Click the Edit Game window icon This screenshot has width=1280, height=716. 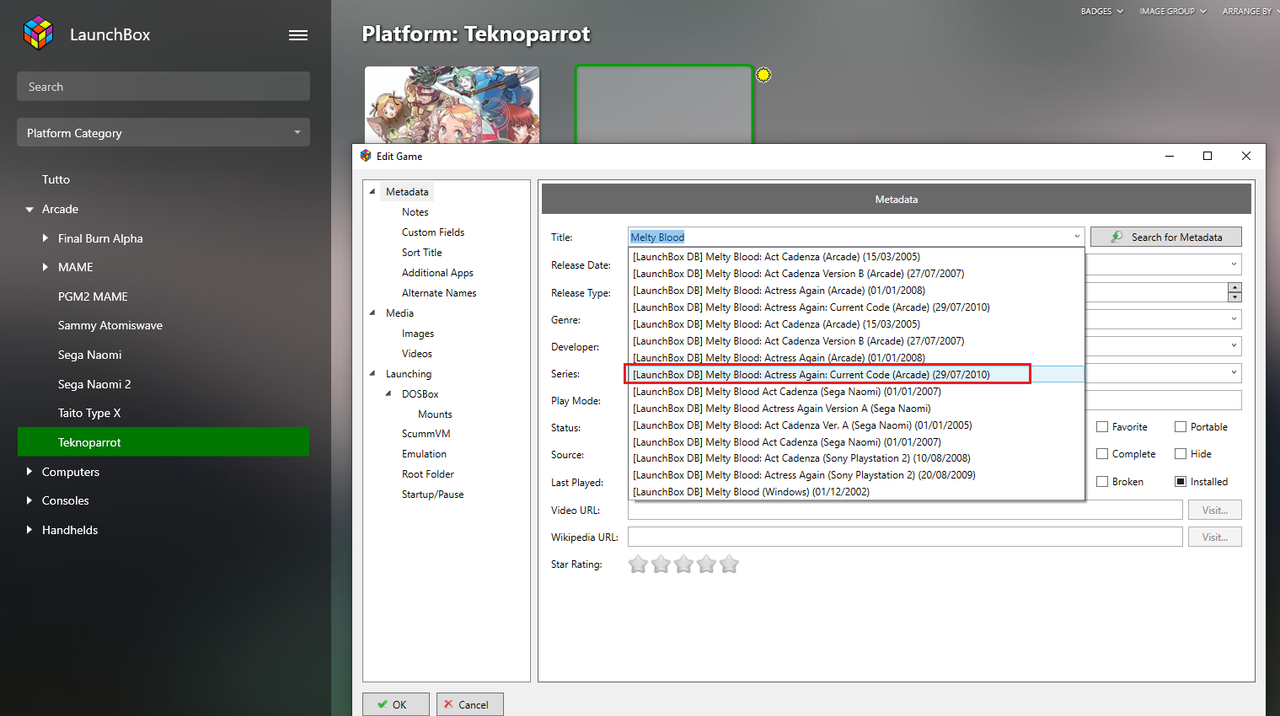[x=366, y=156]
